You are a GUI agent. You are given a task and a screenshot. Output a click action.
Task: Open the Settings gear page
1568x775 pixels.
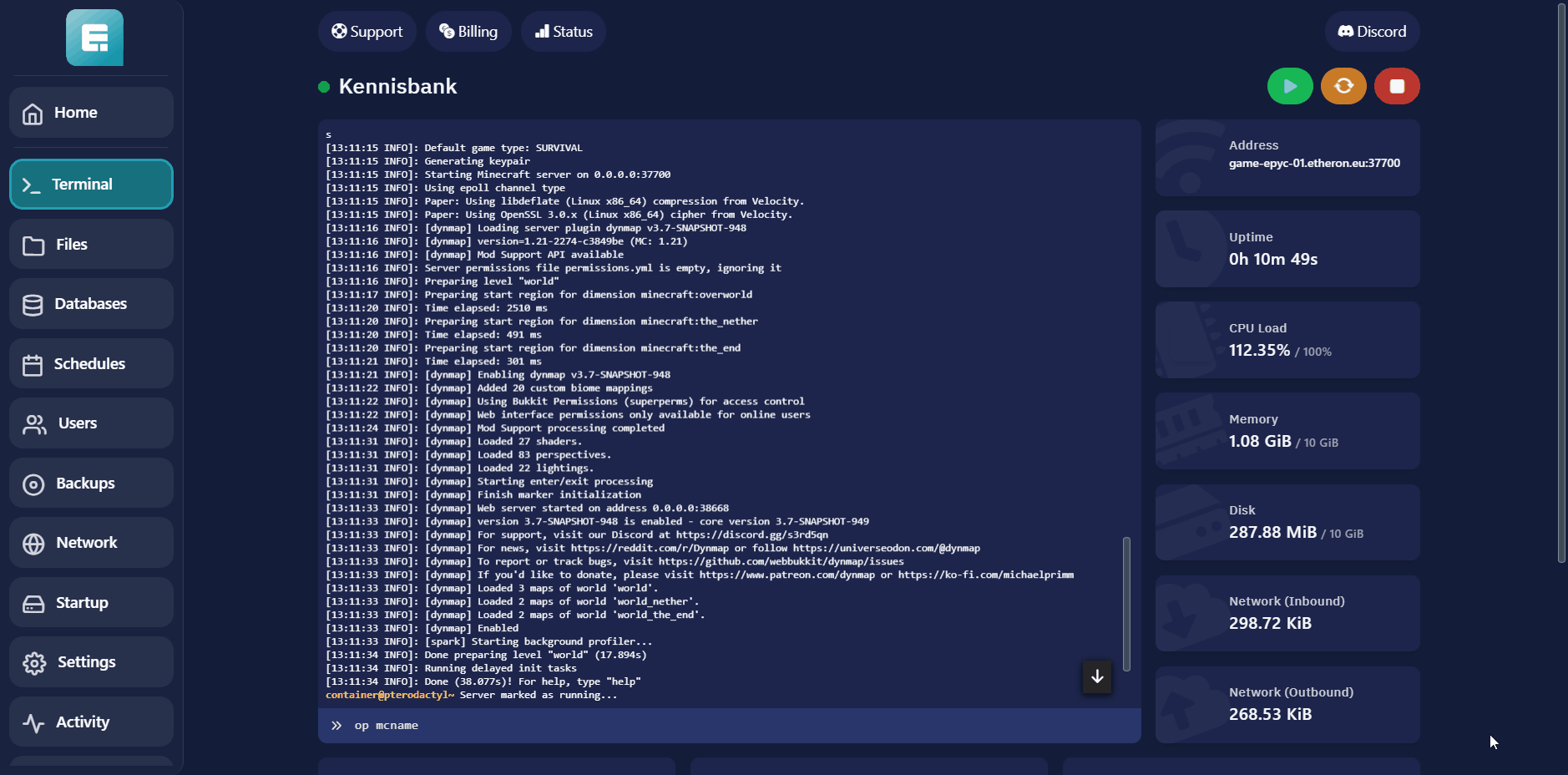pyautogui.click(x=91, y=662)
